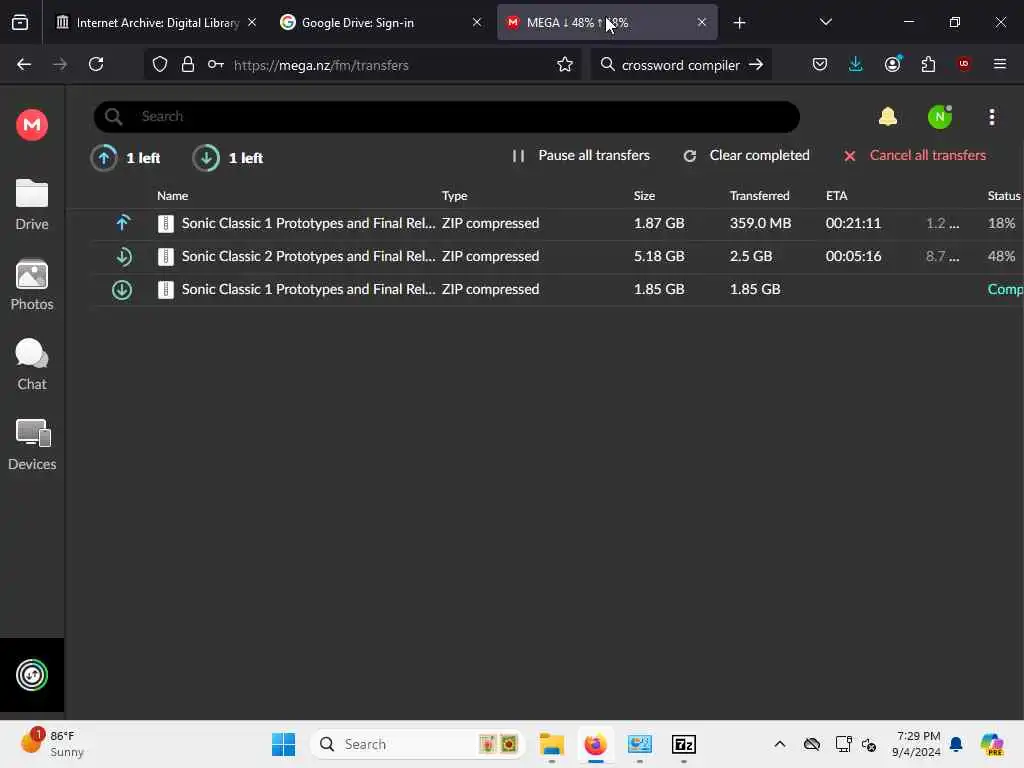Click the downloading icon of Sonic Classic 2 row
The image size is (1024, 768).
[x=123, y=256]
